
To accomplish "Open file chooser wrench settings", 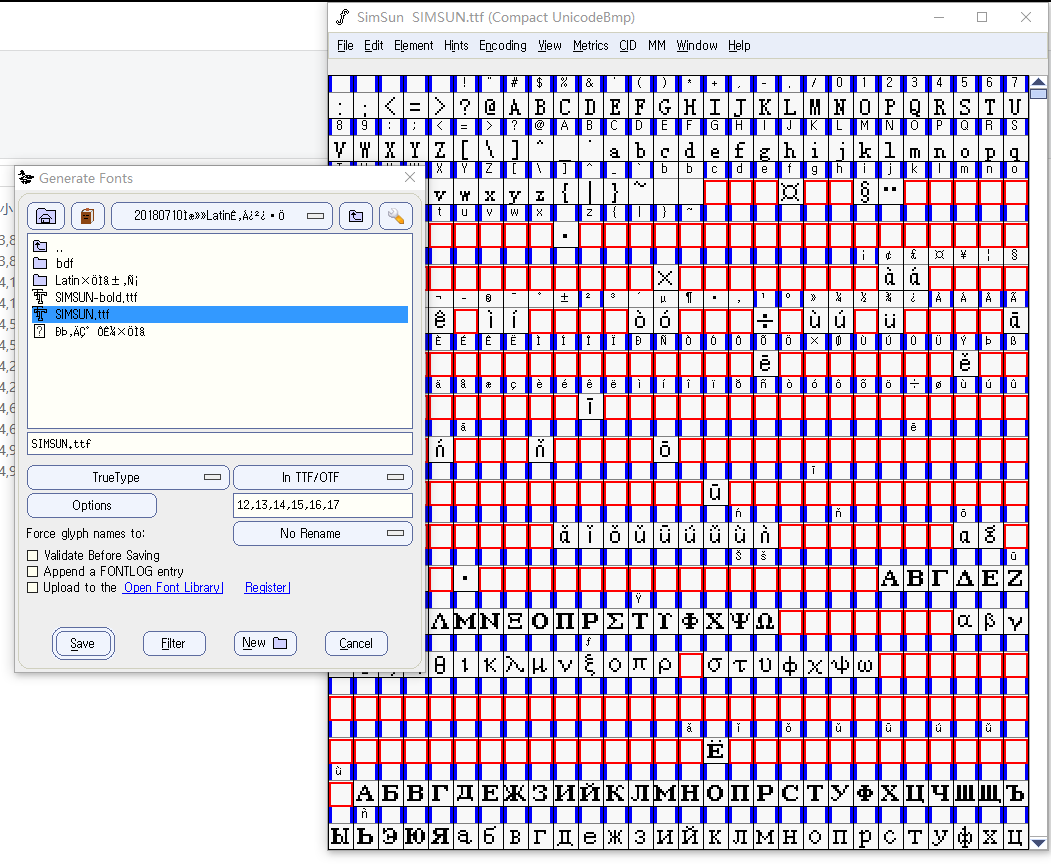I will click(395, 216).
